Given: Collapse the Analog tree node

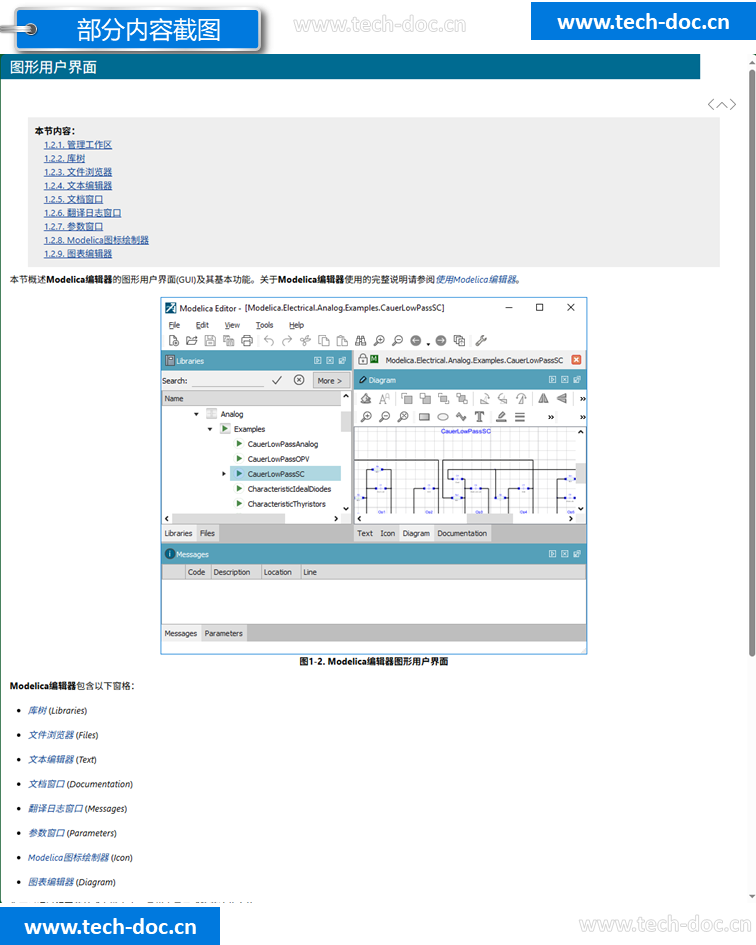Looking at the screenshot, I should click(197, 414).
